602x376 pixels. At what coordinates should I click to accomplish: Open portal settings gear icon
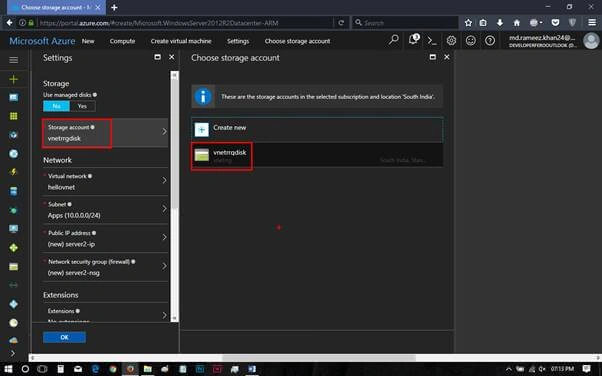[451, 40]
